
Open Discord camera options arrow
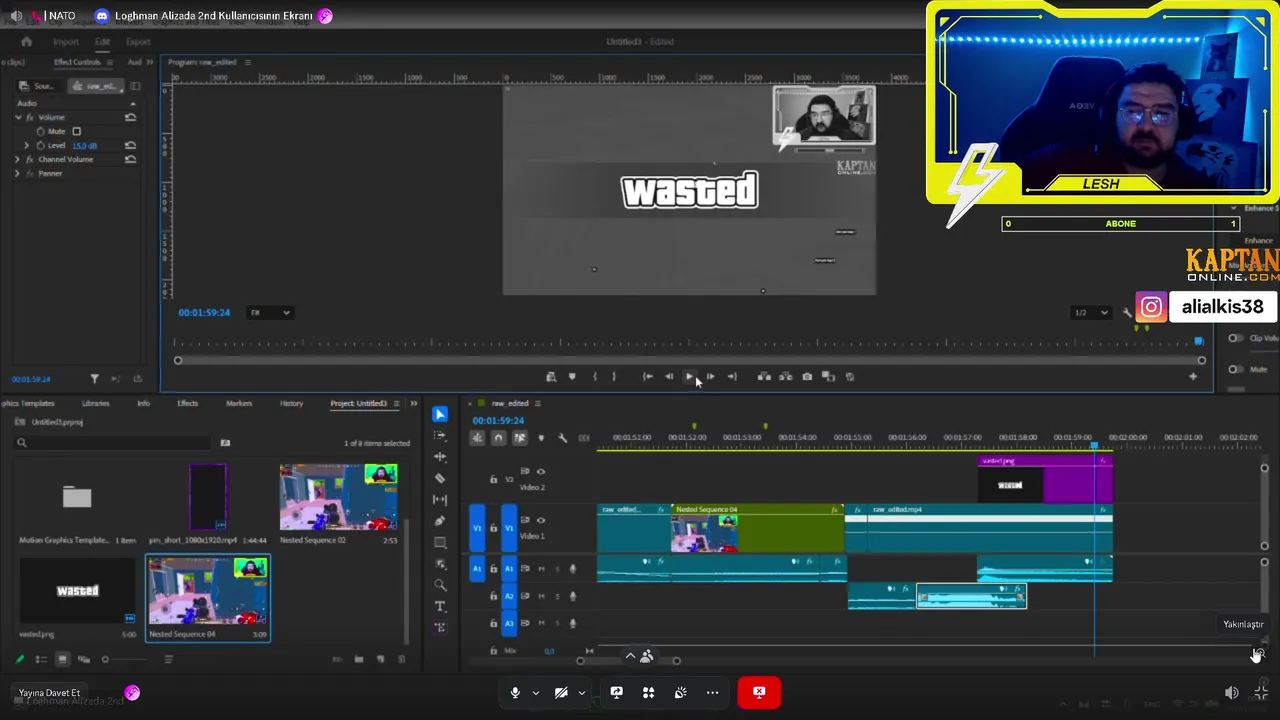(x=581, y=692)
